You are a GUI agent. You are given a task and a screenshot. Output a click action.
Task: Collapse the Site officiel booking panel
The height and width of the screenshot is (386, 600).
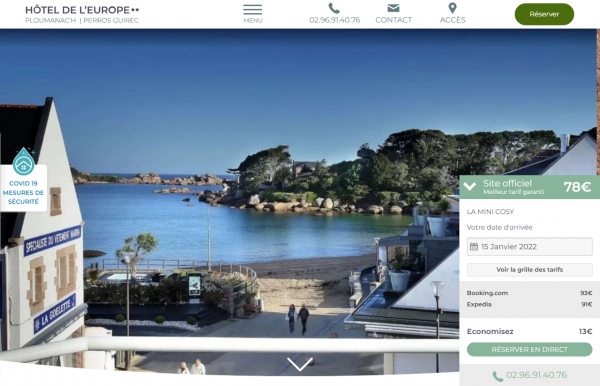pos(470,186)
